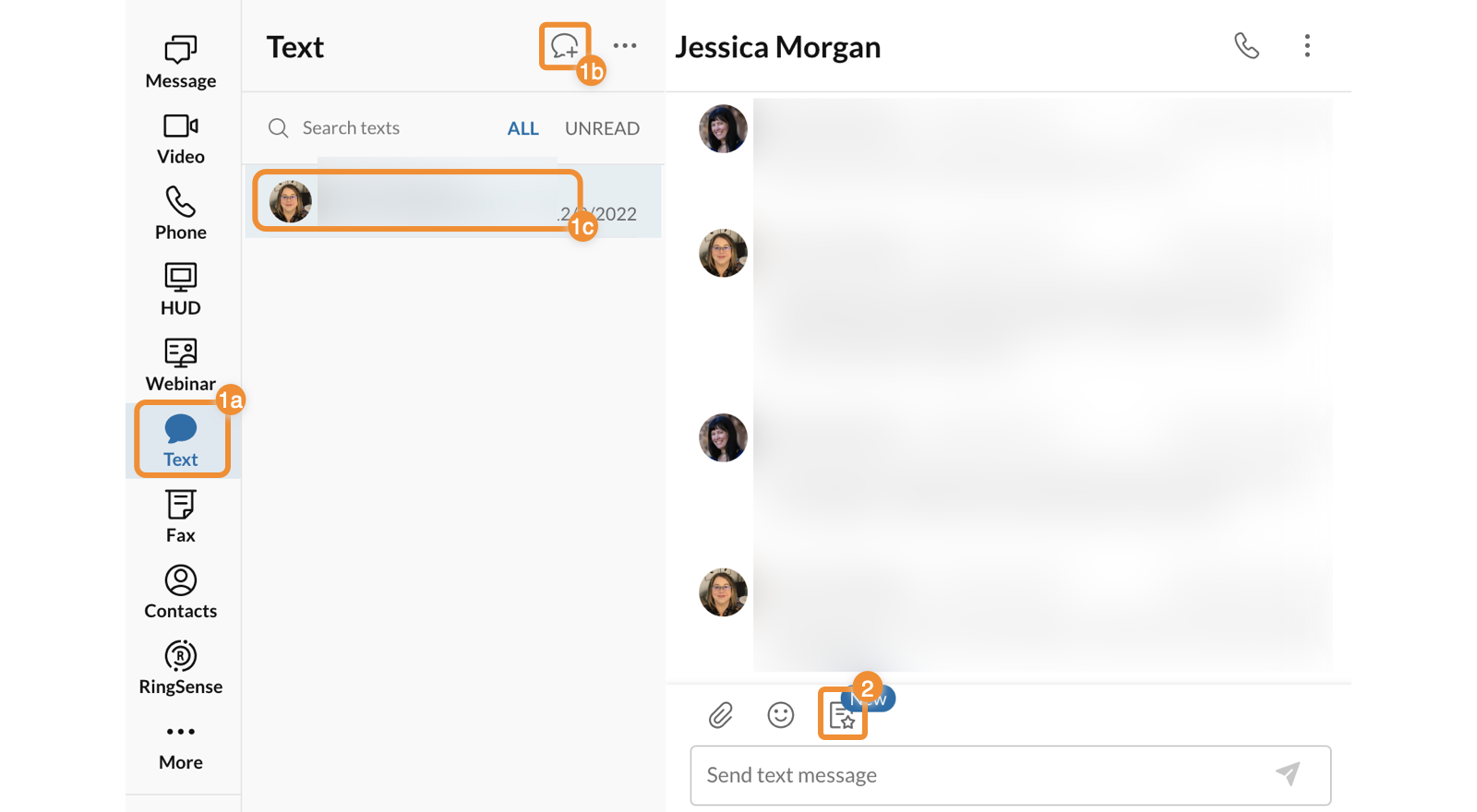Open conversation options vertical dots menu
This screenshot has height=812, width=1477.
click(x=1307, y=45)
